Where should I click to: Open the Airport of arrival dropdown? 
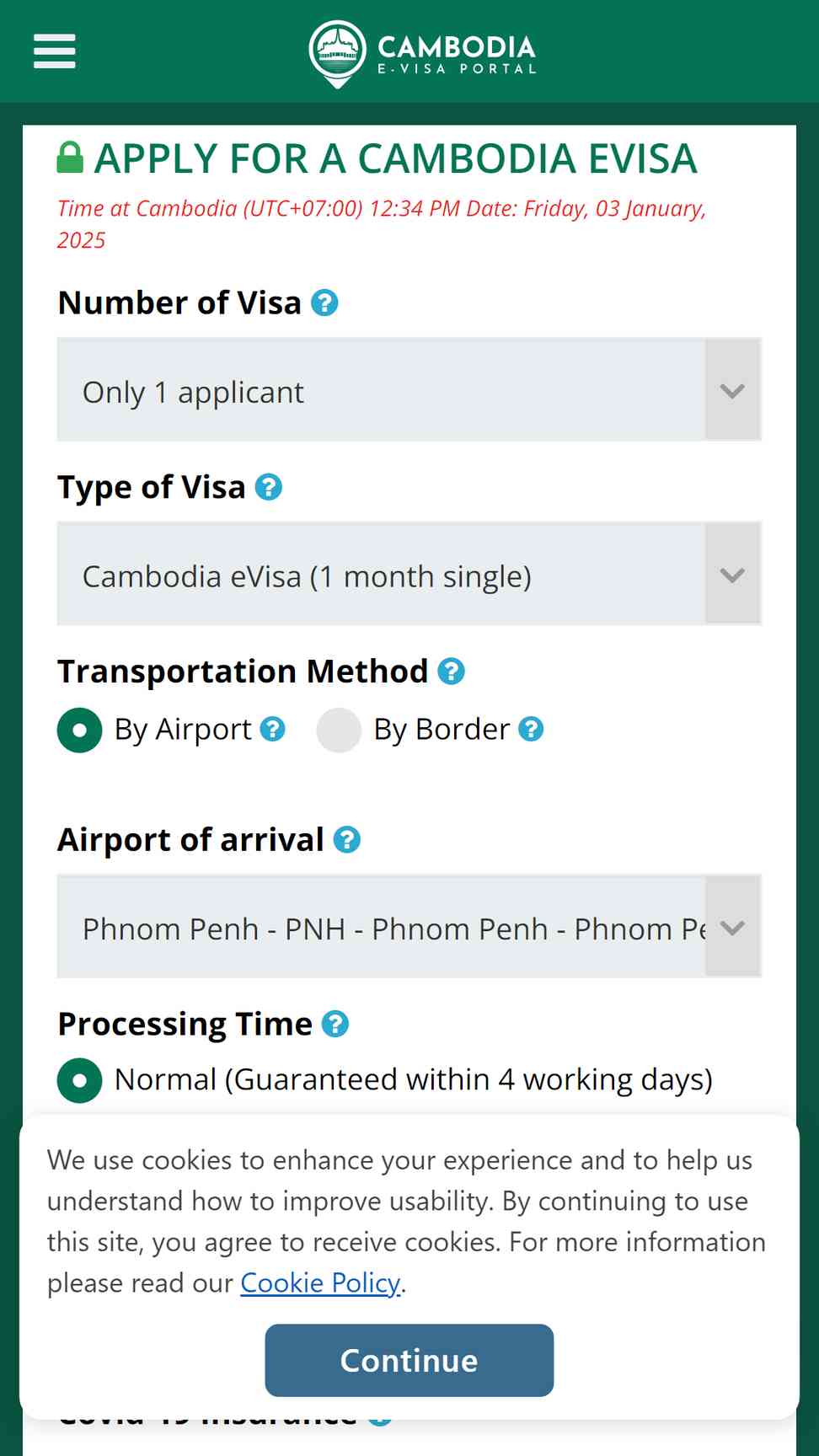pos(409,926)
